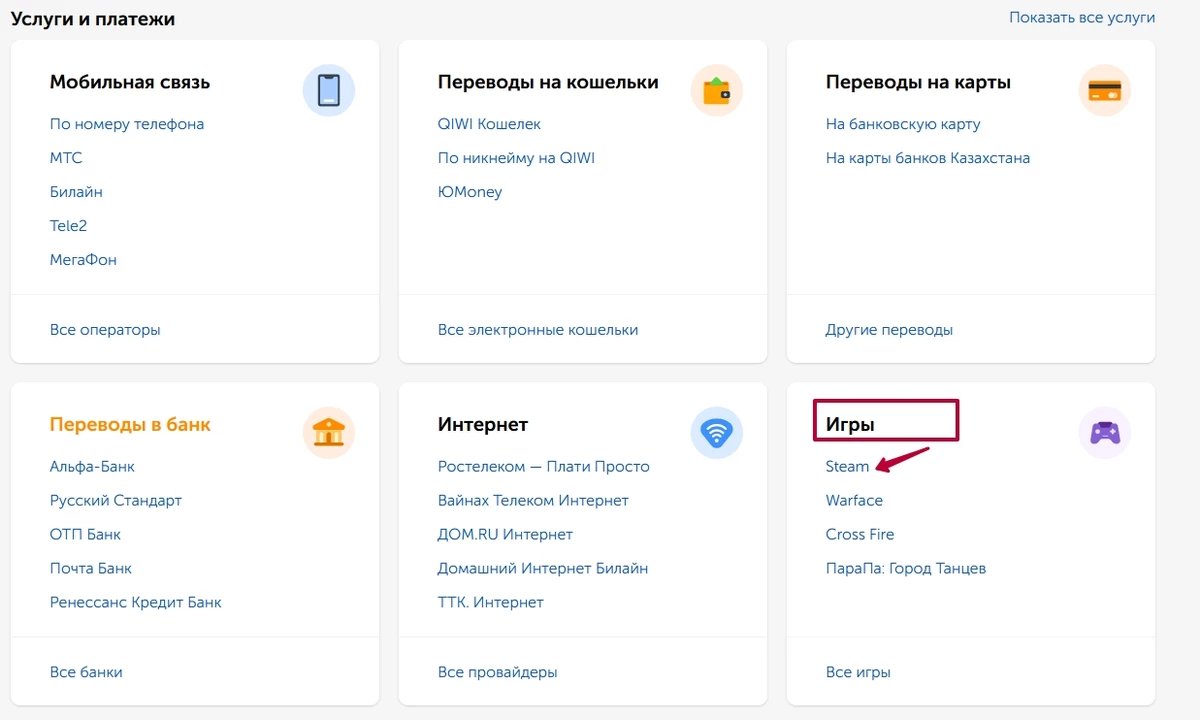Open the Игры heading
The height and width of the screenshot is (720, 1200).
(850, 424)
